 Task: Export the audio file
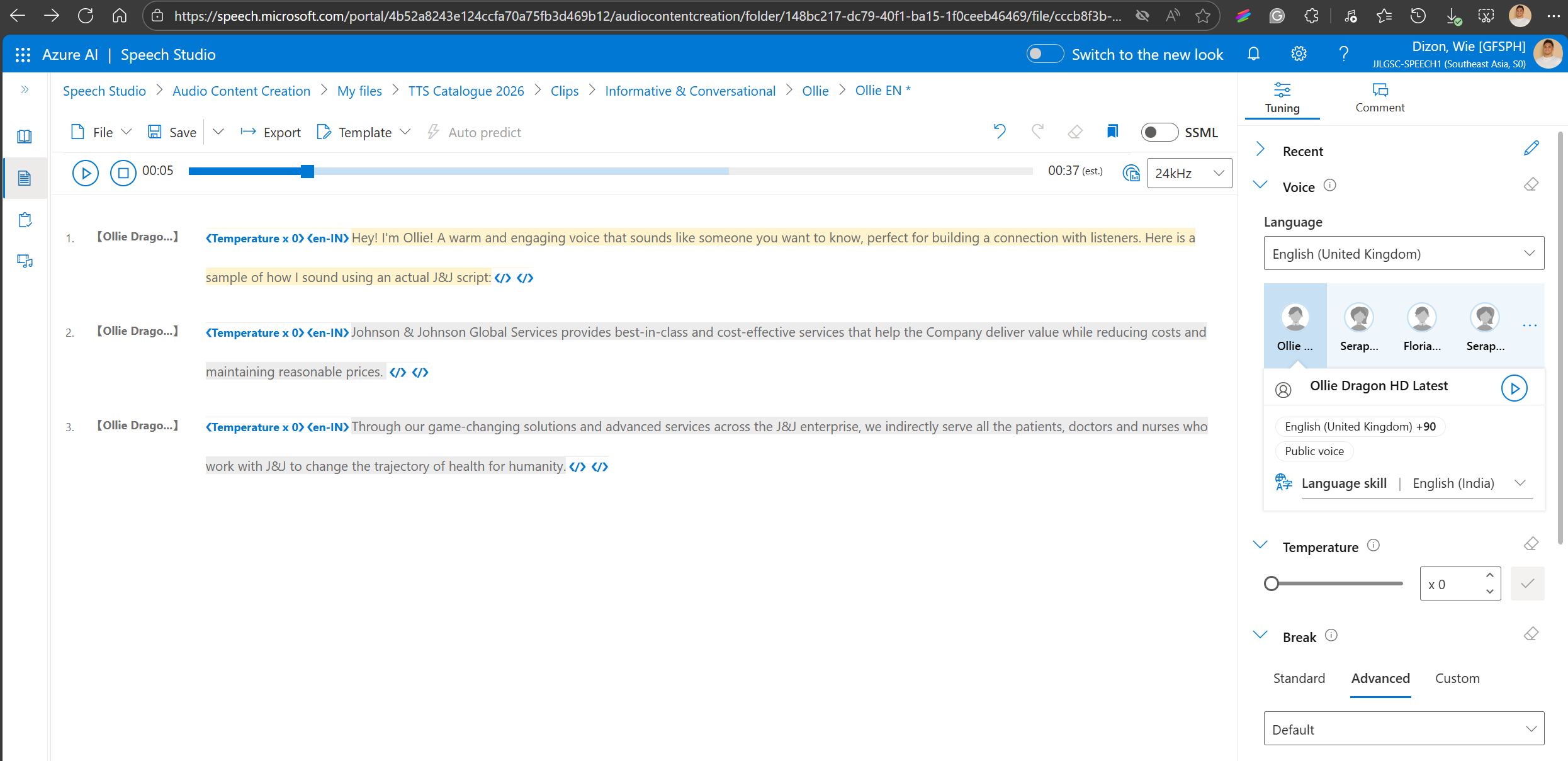tap(271, 132)
